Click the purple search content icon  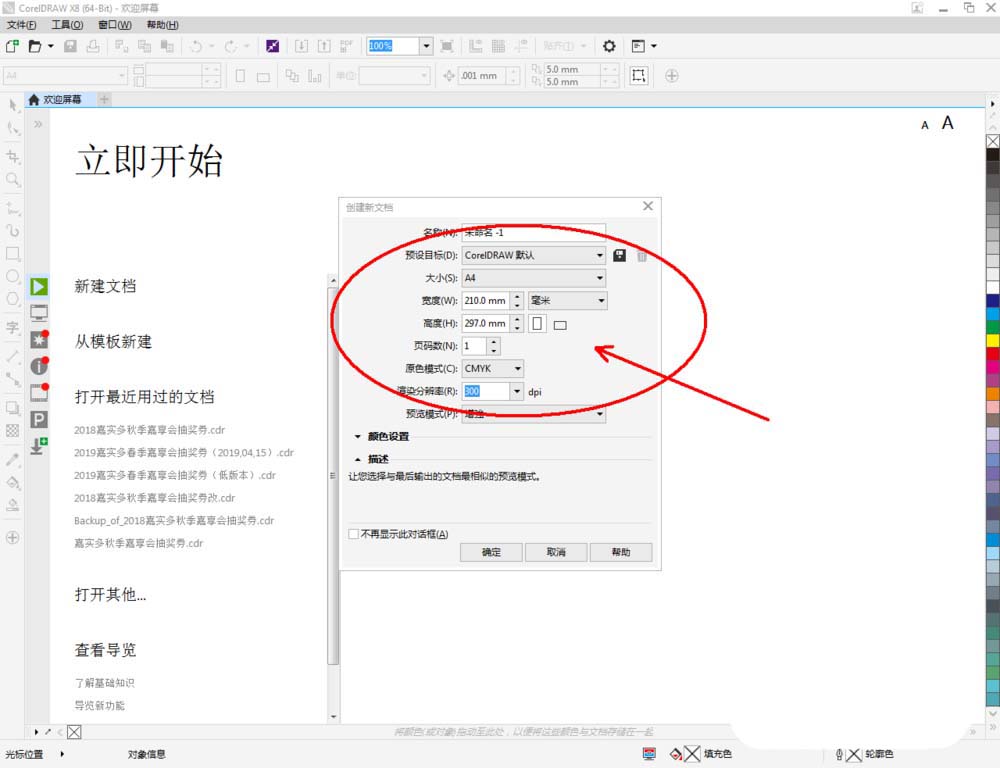coord(272,46)
